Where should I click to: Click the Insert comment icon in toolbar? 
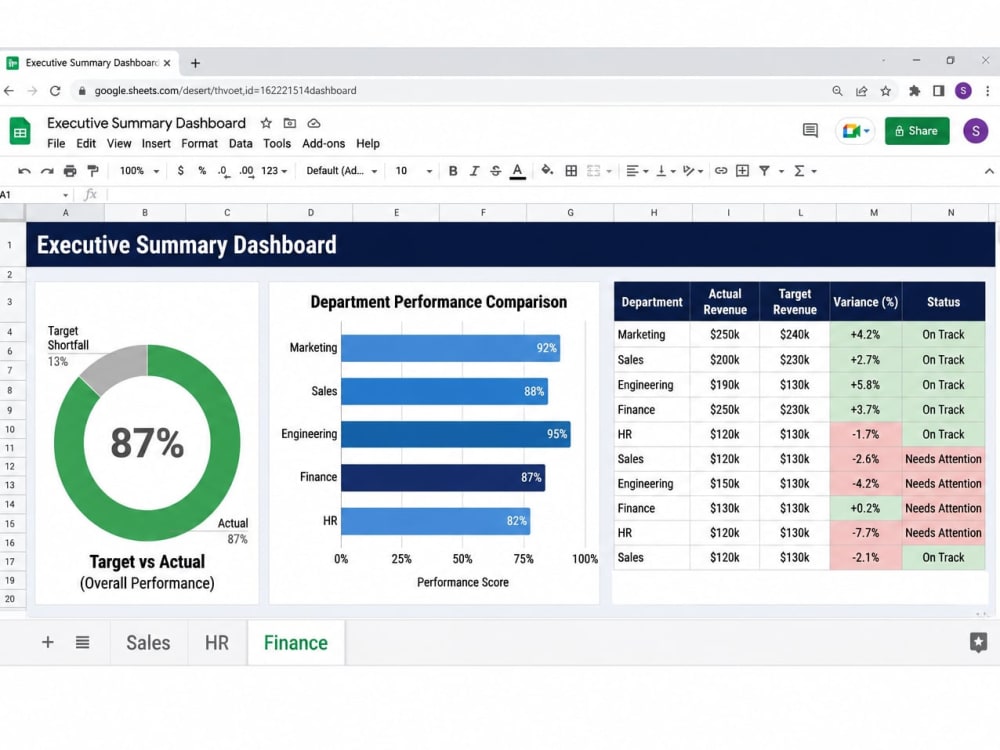pyautogui.click(x=742, y=171)
